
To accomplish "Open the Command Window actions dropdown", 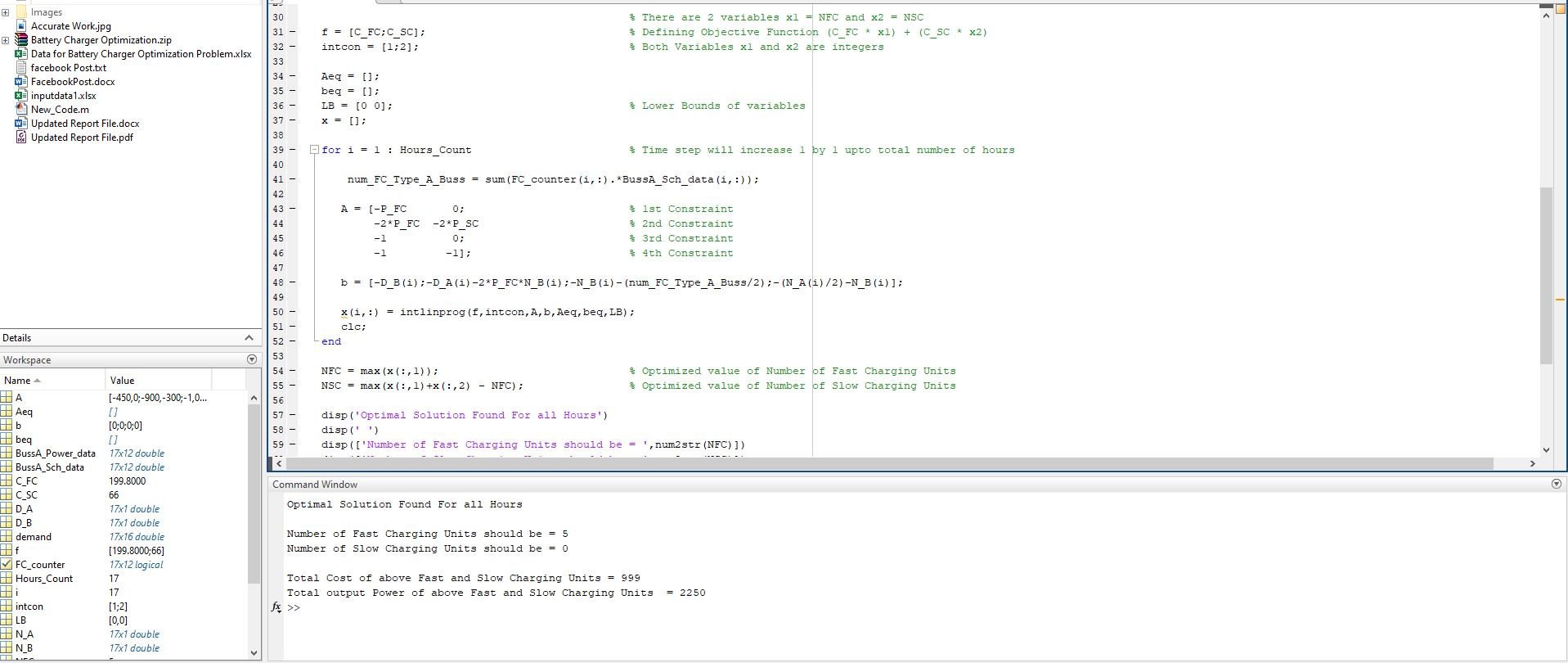I will pyautogui.click(x=1556, y=484).
